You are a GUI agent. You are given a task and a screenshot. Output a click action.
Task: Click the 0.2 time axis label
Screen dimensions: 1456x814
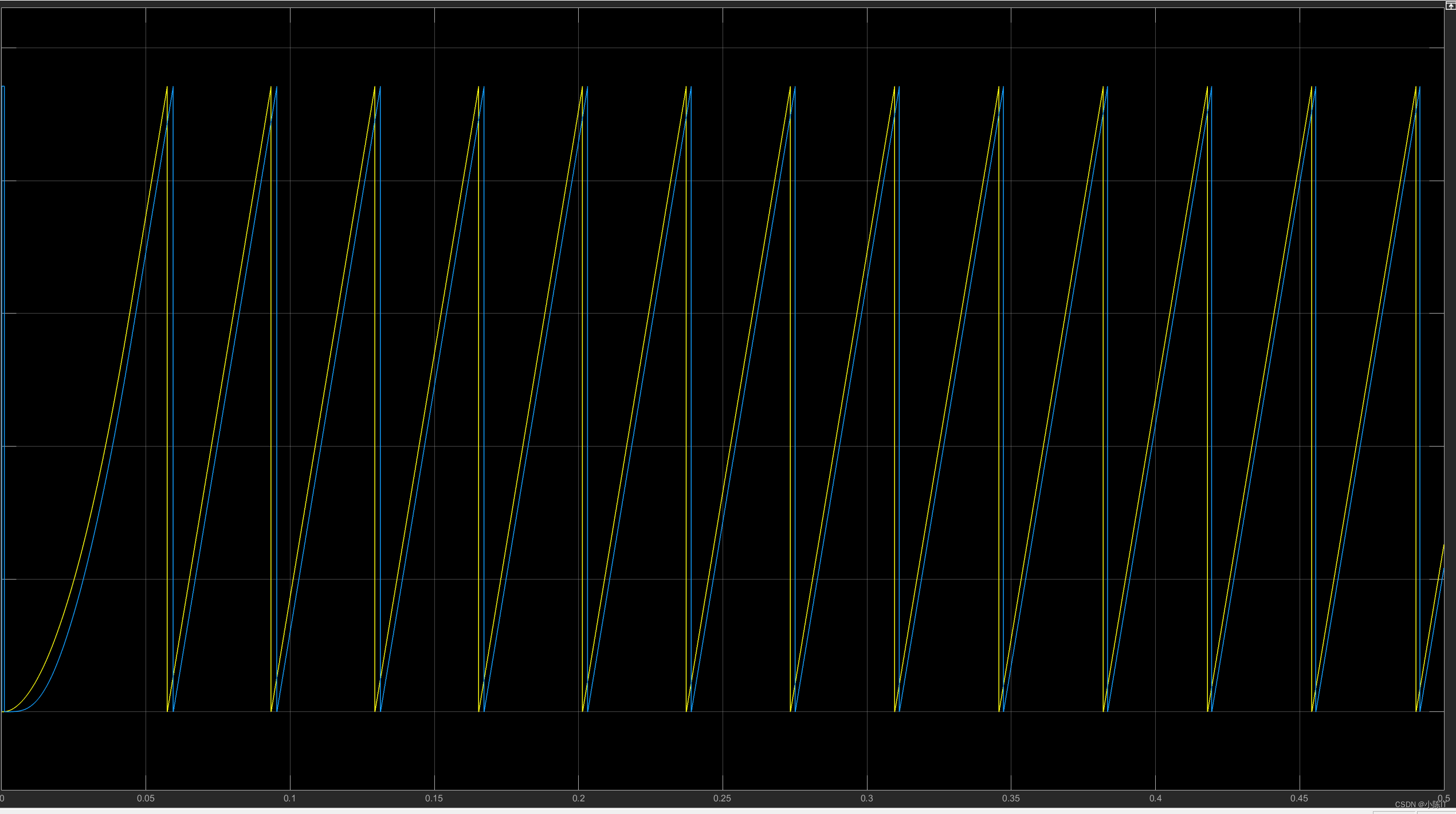click(579, 798)
